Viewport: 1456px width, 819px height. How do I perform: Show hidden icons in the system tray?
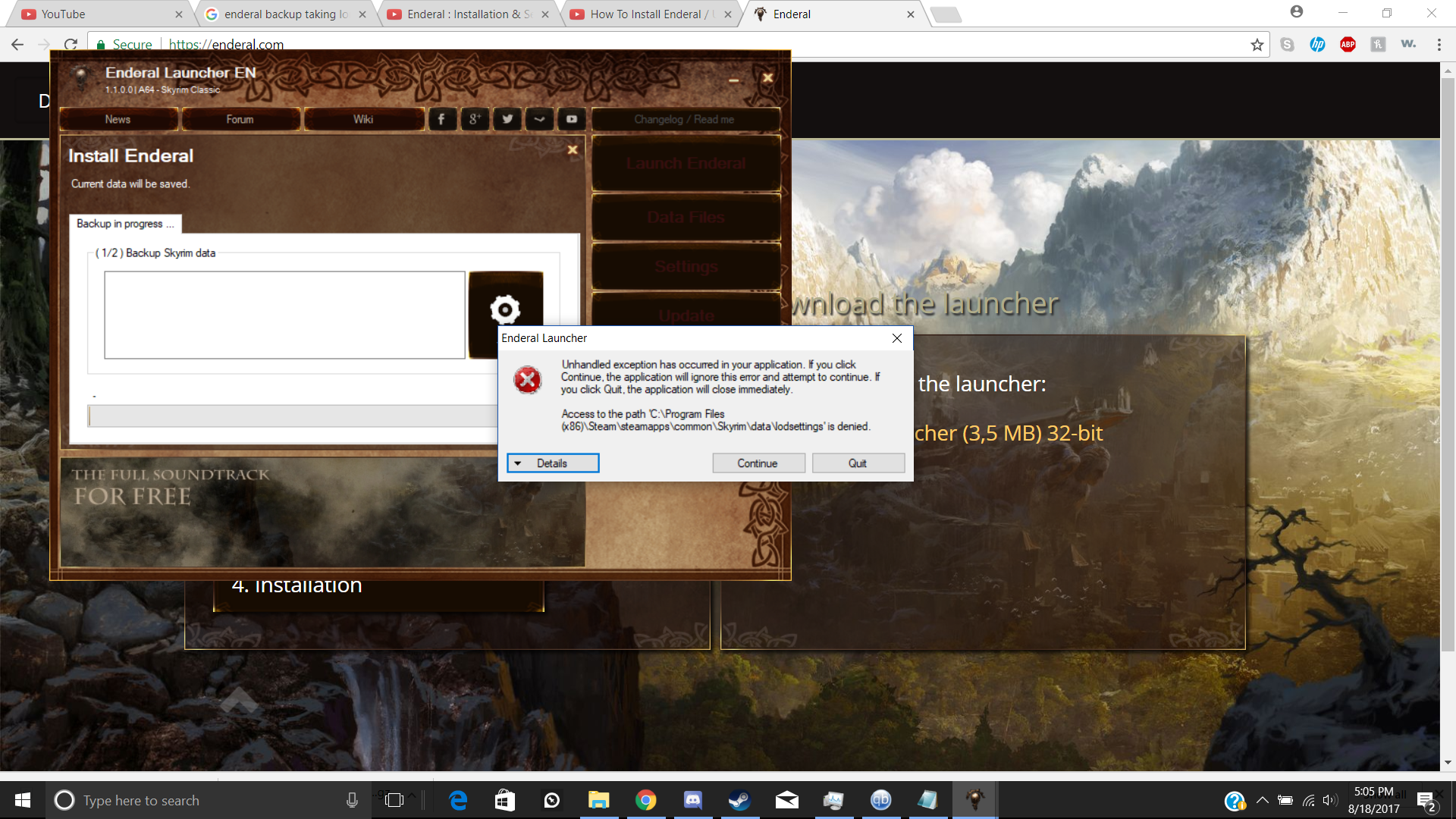tap(1263, 800)
